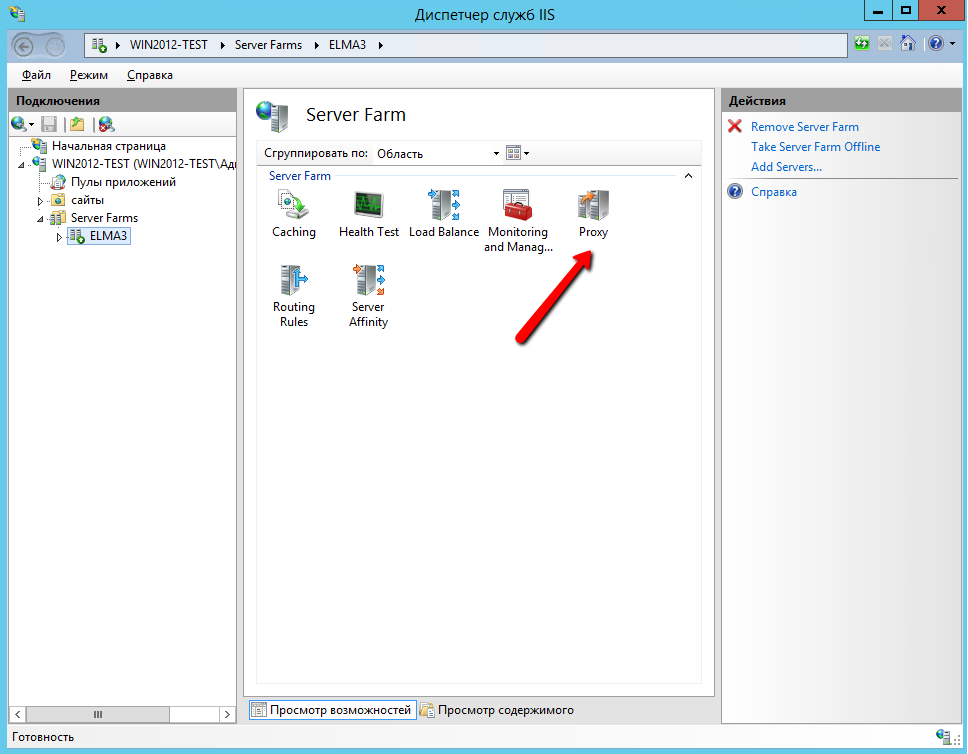Image resolution: width=968 pixels, height=754 pixels.
Task: Click Take Server Farm Offline link
Action: [815, 147]
